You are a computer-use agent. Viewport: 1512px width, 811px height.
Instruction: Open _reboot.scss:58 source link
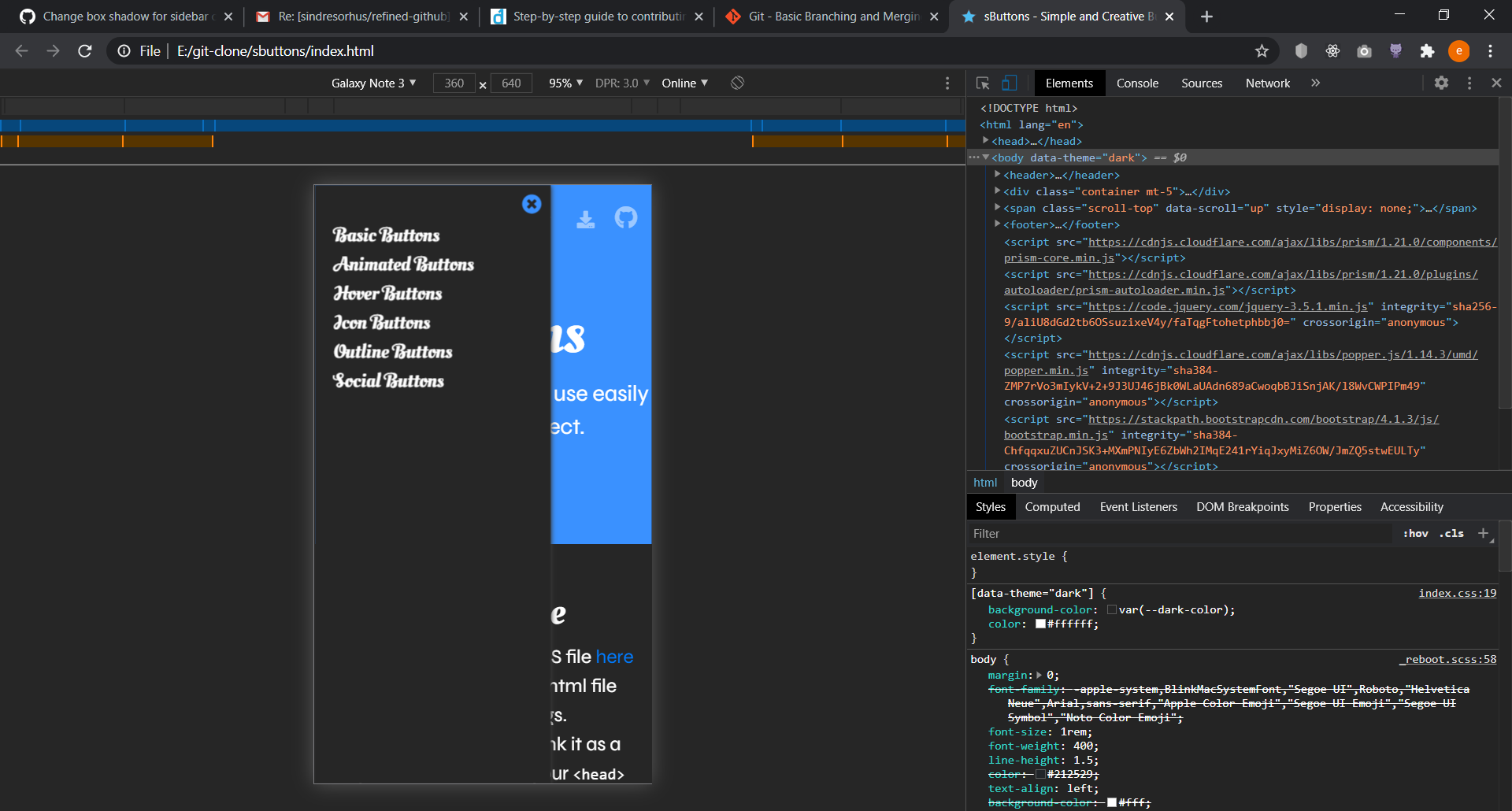pos(1447,659)
